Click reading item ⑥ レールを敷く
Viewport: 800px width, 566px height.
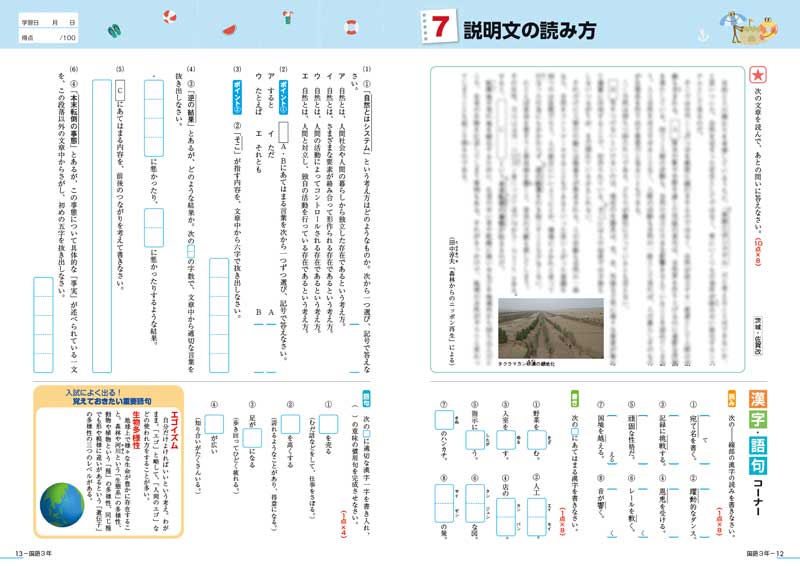(x=631, y=503)
